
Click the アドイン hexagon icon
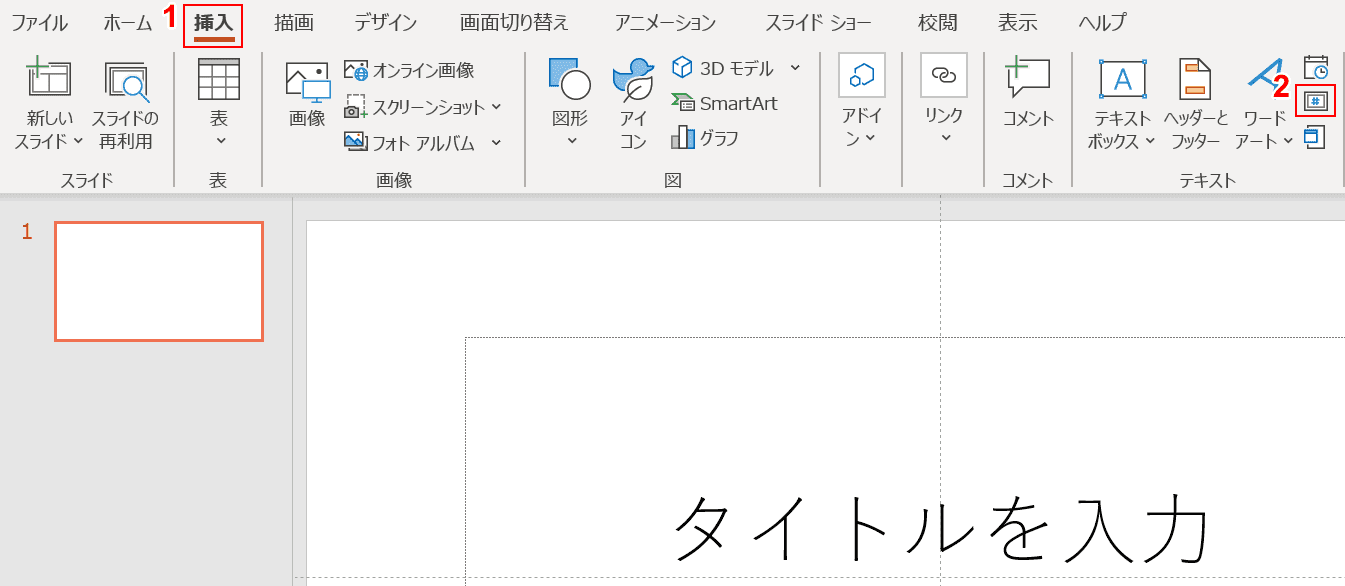[x=861, y=76]
